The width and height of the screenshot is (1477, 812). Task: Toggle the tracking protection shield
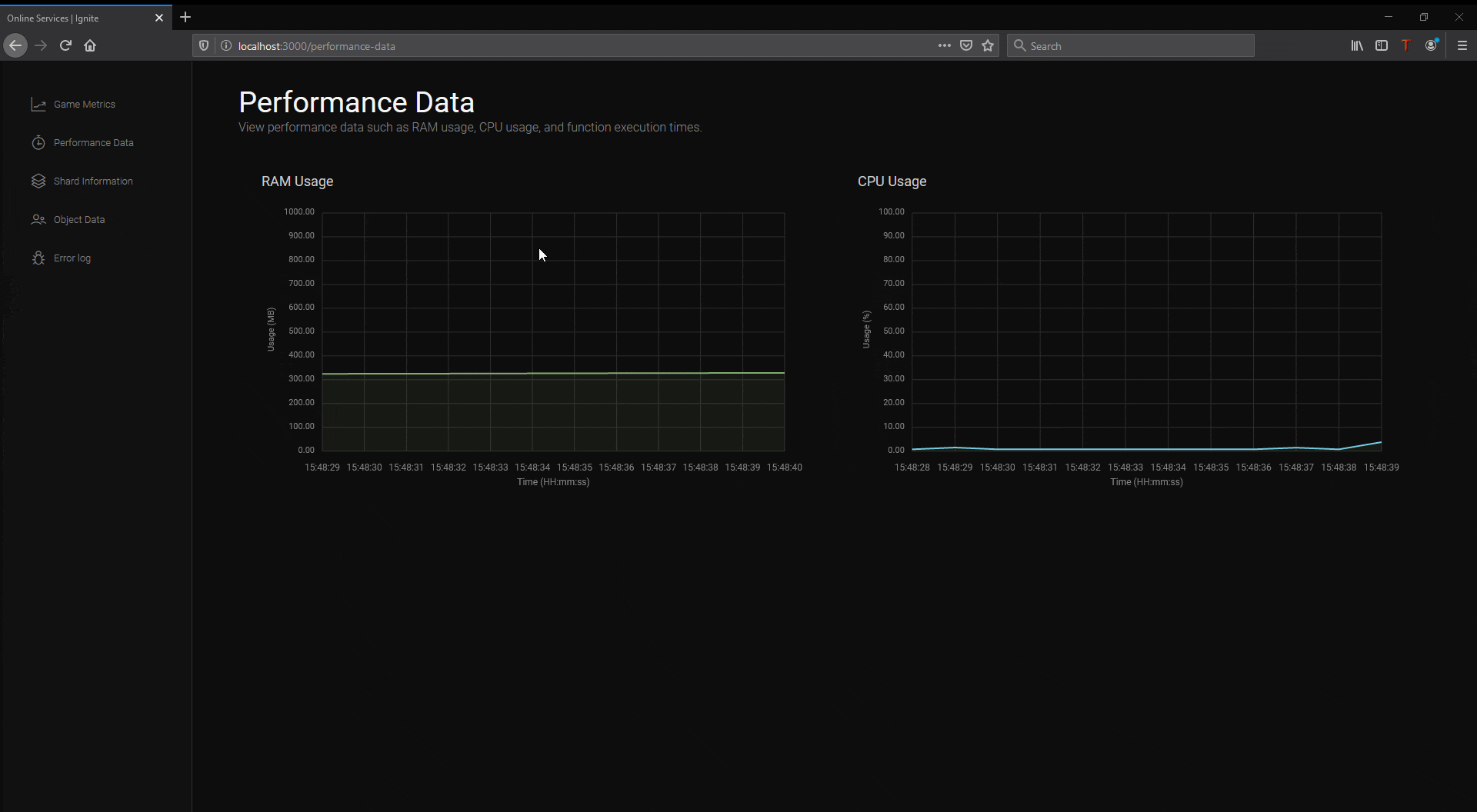204,45
